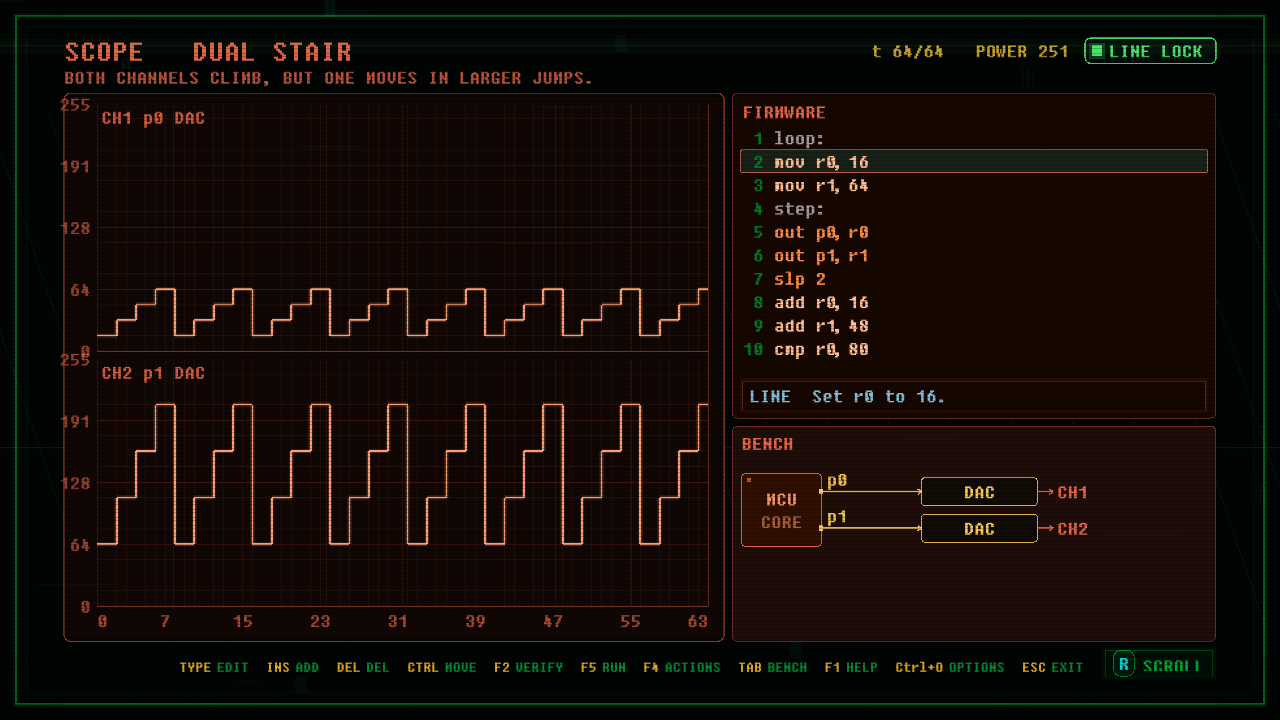Click time axis tick 15
The image size is (1280, 720).
coord(243,622)
